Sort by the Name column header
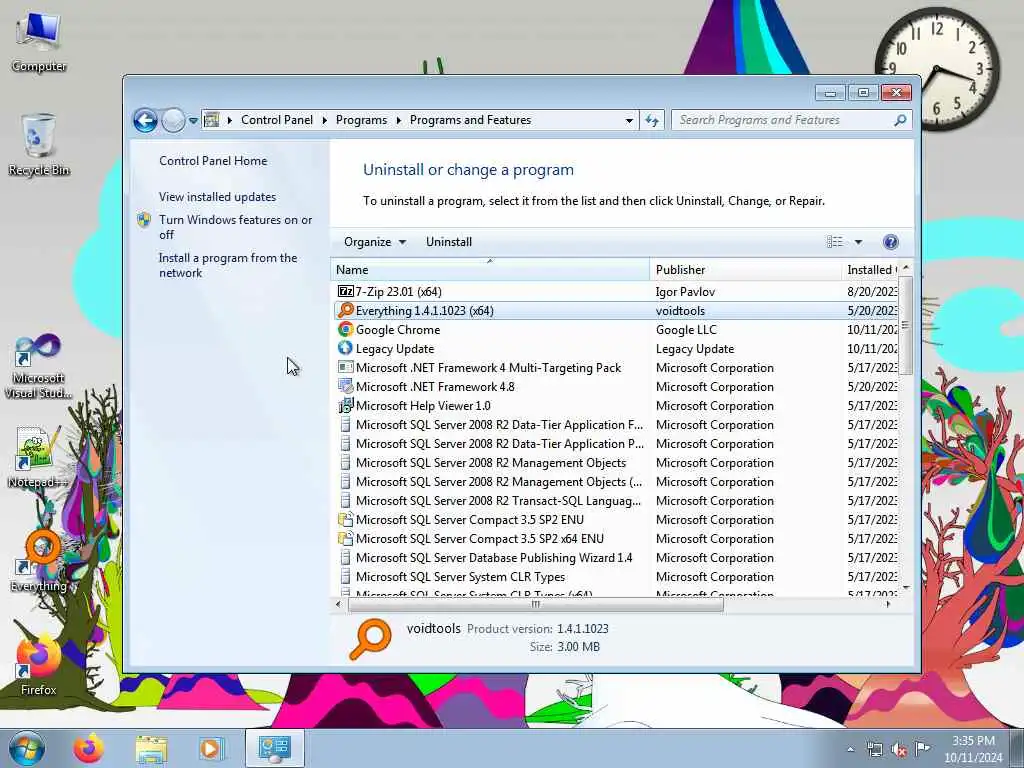 coord(490,270)
